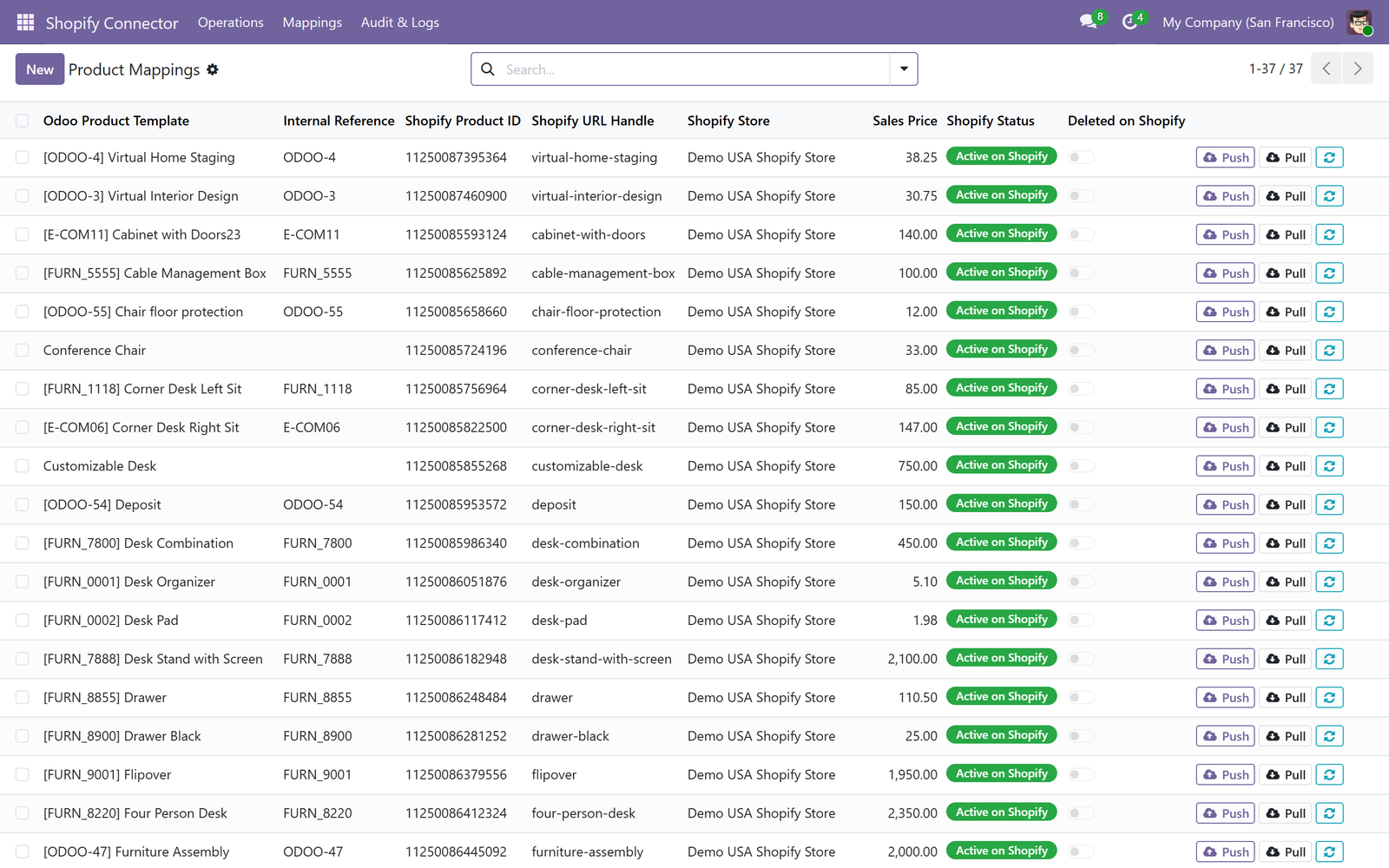Image resolution: width=1389 pixels, height=868 pixels.
Task: Toggle Deleted on Shopify for Desk Organizer
Action: pos(1081,582)
